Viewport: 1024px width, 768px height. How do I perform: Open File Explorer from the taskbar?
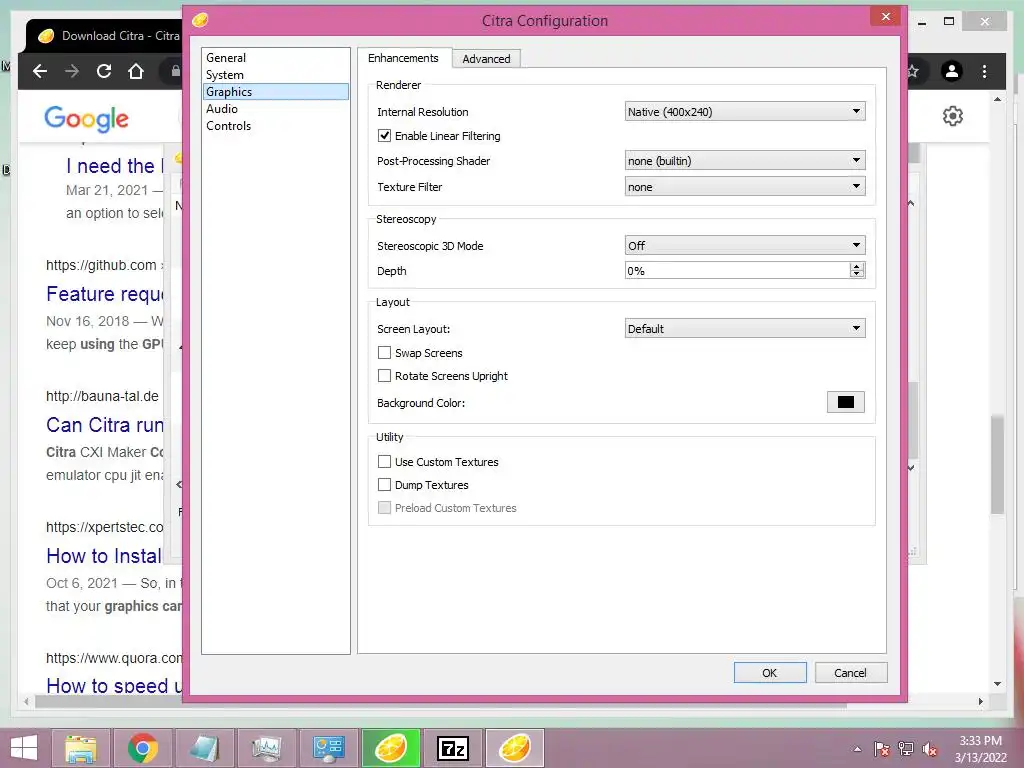coord(81,748)
